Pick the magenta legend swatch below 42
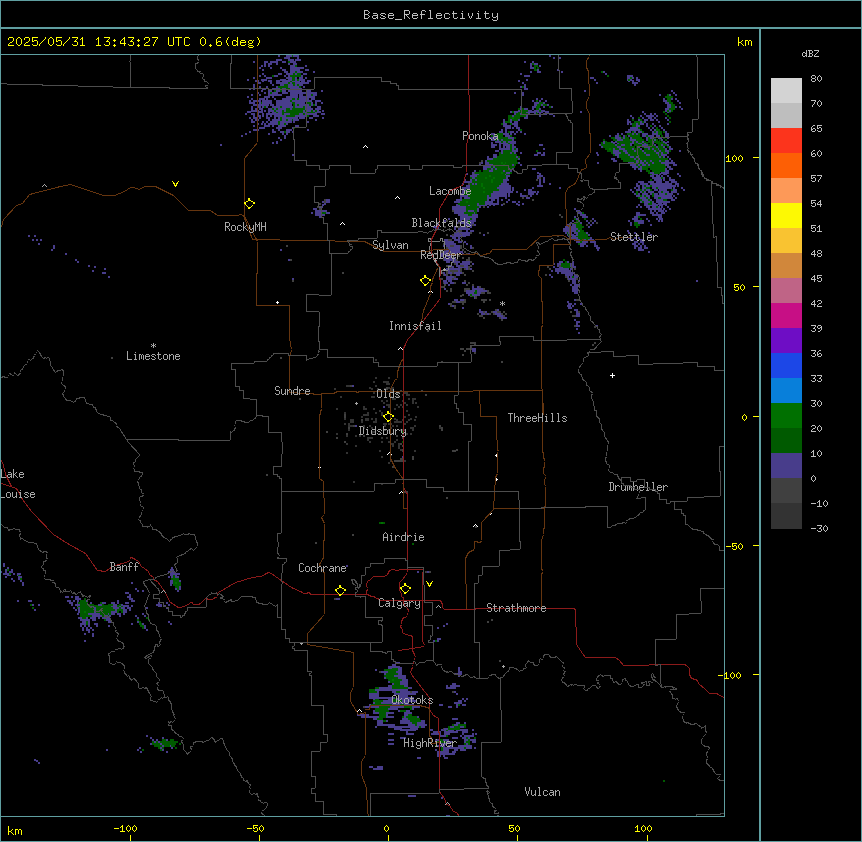862x842 pixels. point(786,315)
